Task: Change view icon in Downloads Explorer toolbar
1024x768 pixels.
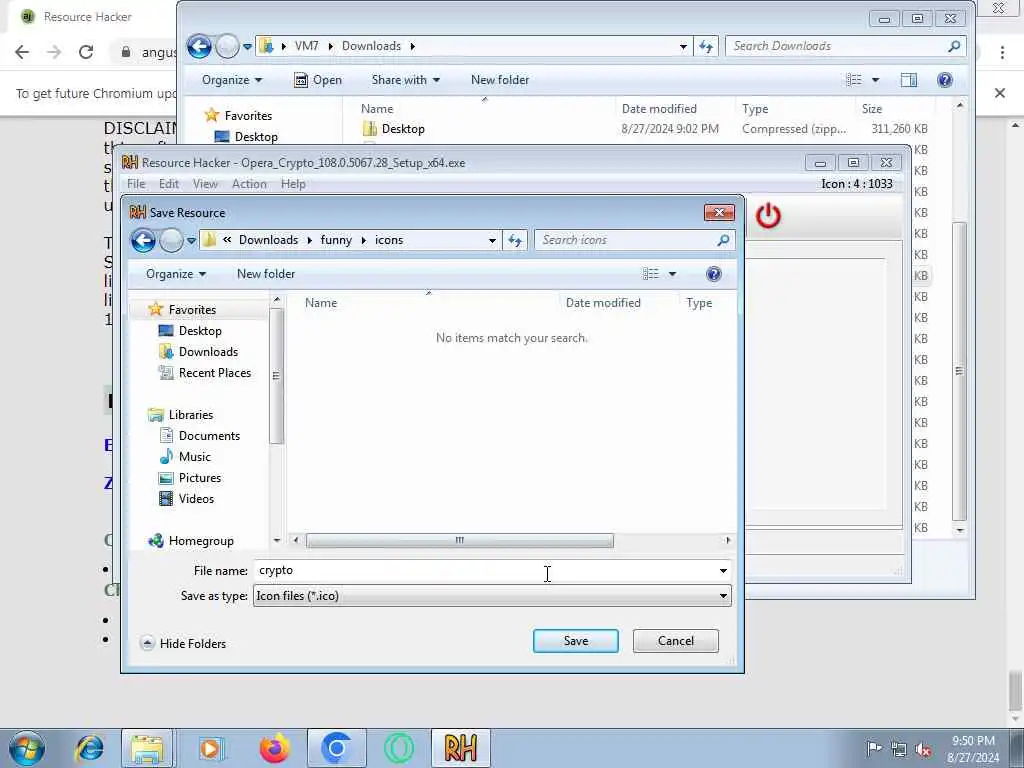Action: (x=854, y=80)
